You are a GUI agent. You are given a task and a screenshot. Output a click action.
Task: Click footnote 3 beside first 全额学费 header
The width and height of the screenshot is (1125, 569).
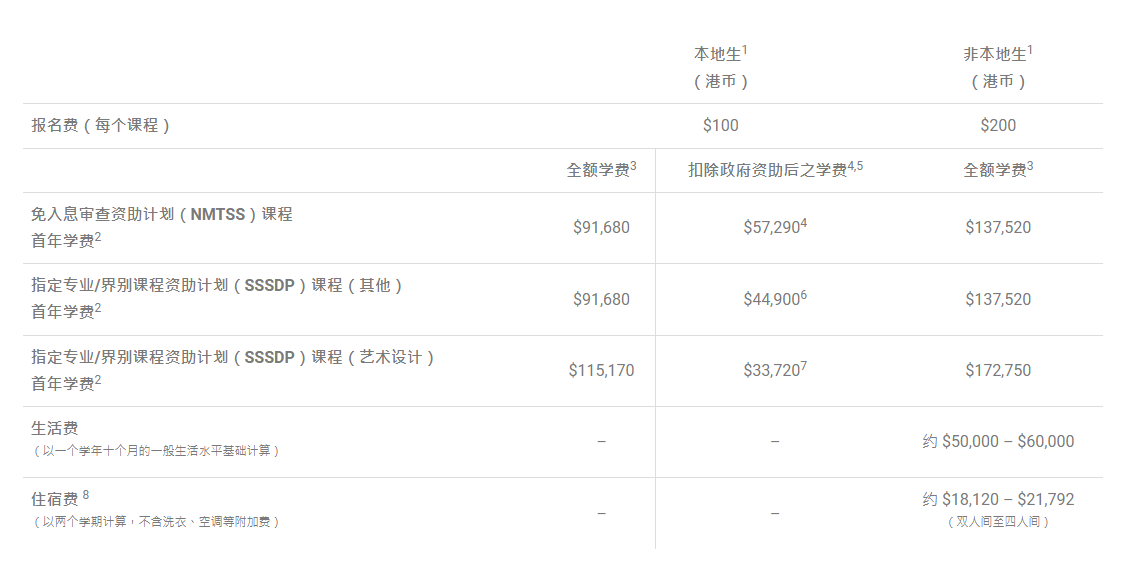634,166
